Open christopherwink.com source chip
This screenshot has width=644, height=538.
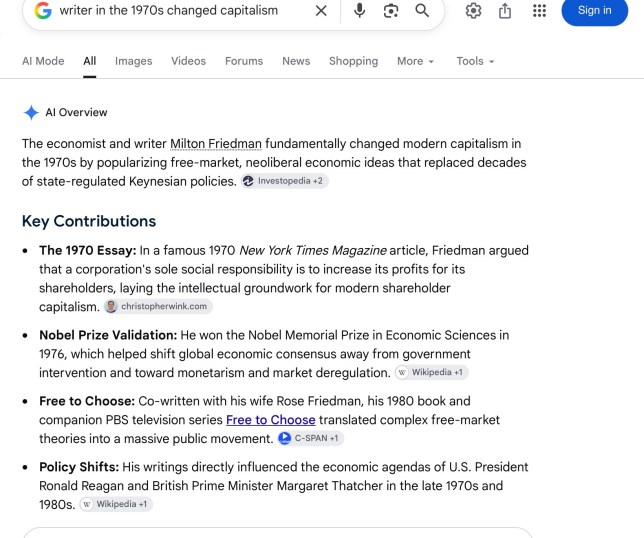(158, 307)
